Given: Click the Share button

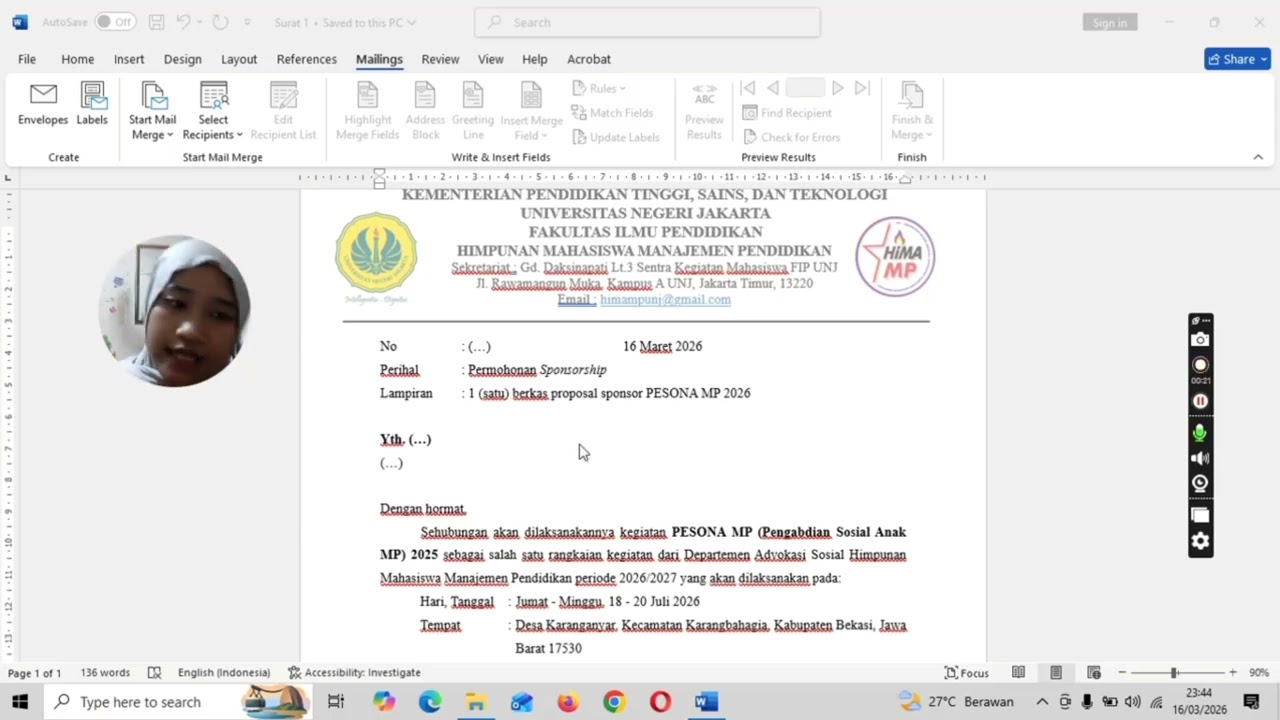Looking at the screenshot, I should point(1237,59).
